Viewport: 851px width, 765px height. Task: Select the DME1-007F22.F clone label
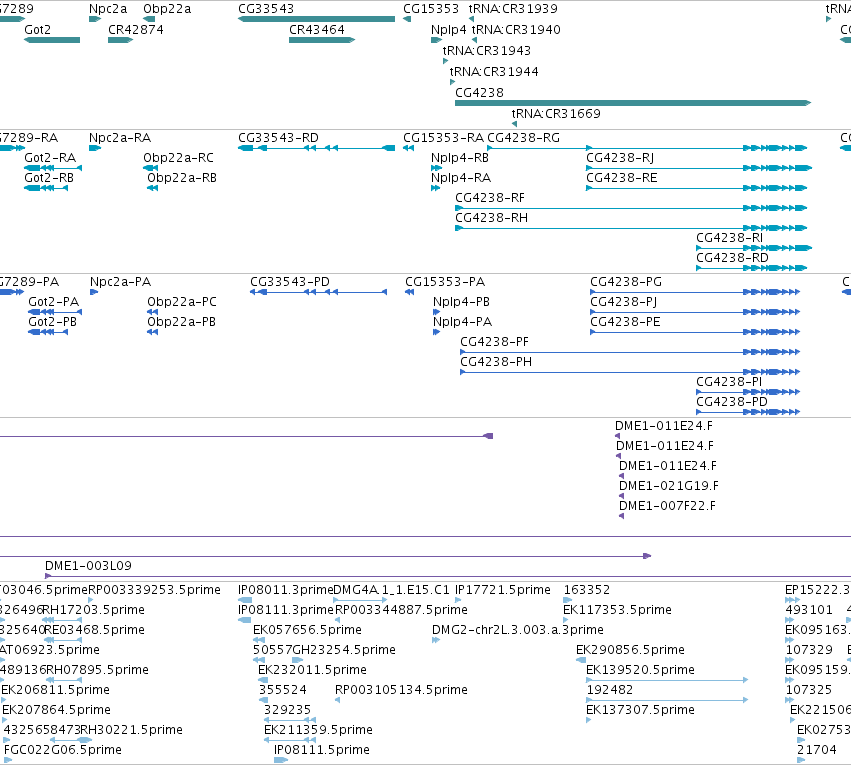pos(668,506)
